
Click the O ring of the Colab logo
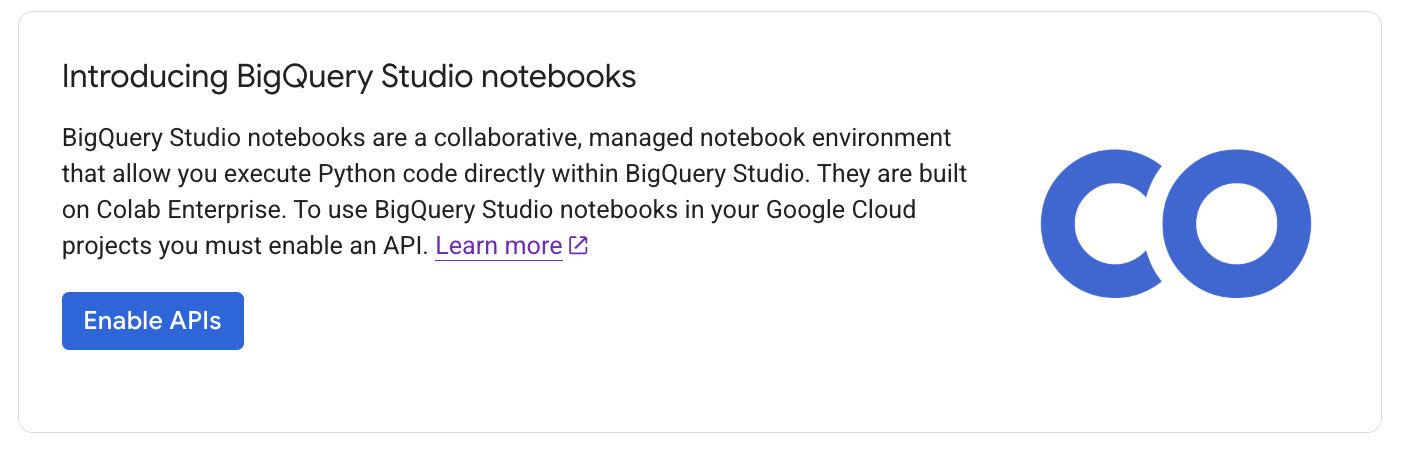[1290, 223]
